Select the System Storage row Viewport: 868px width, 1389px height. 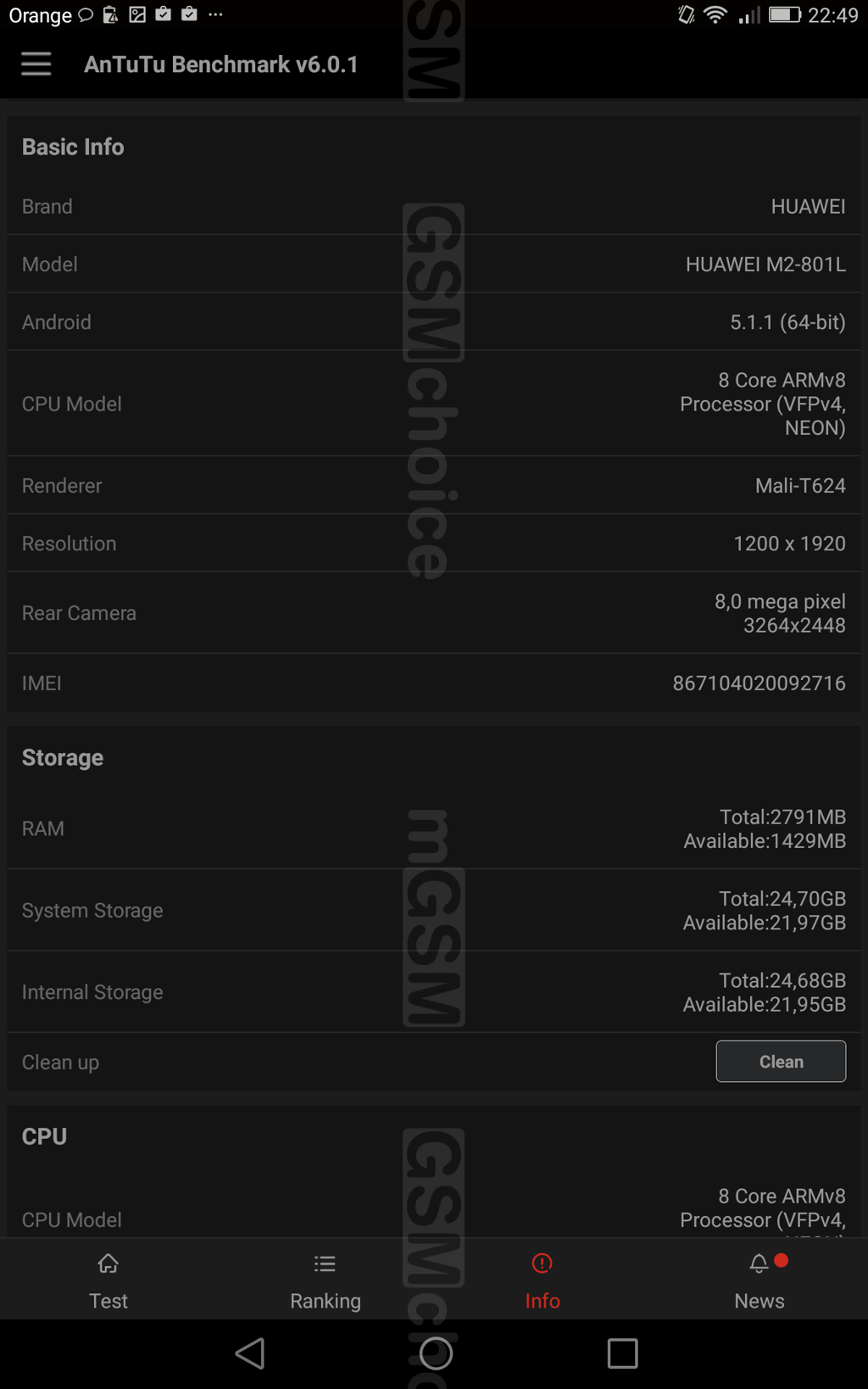tap(434, 911)
